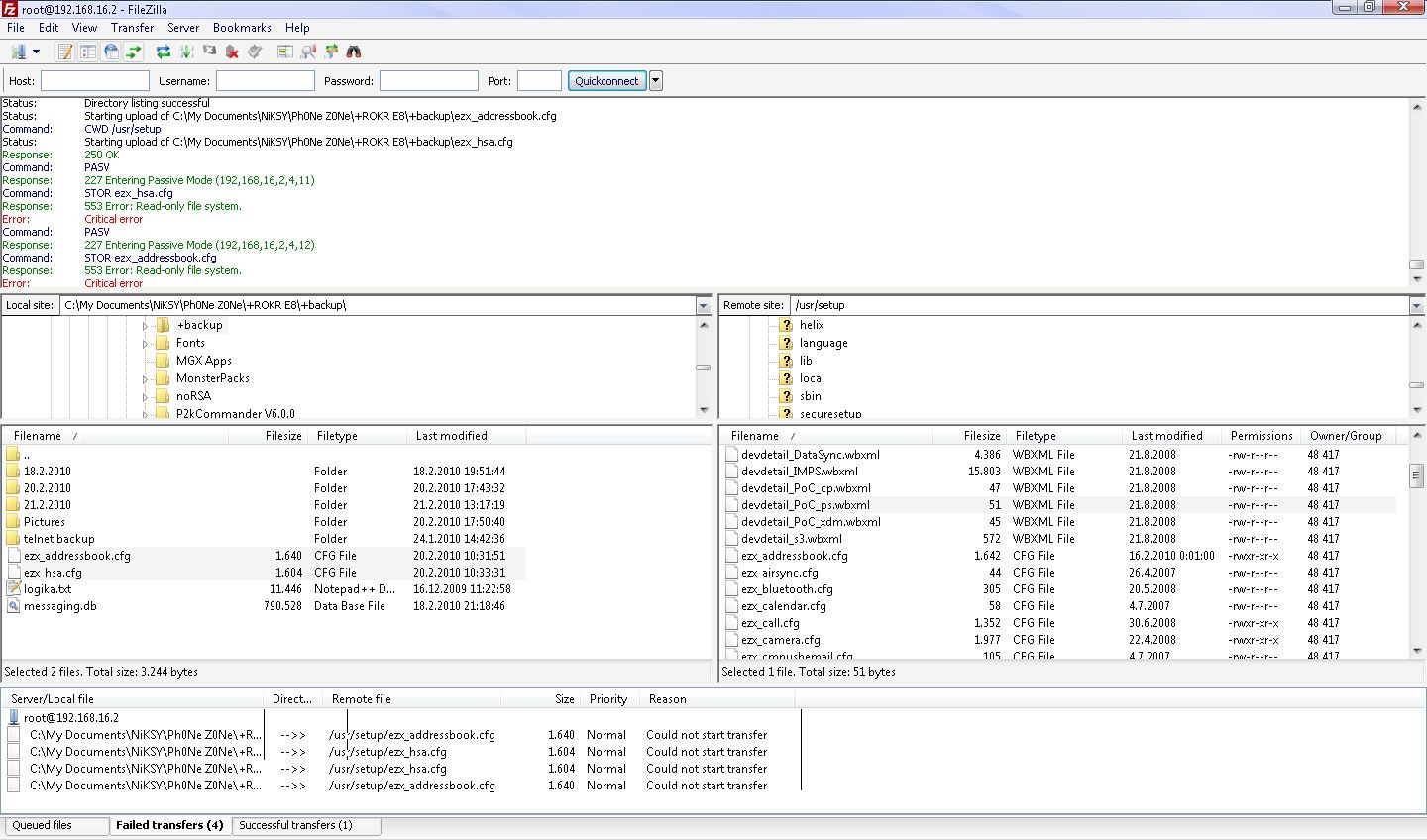Expand the P2kCommander V6.0.0 tree node
Screen dimensions: 1427x840
(145, 414)
